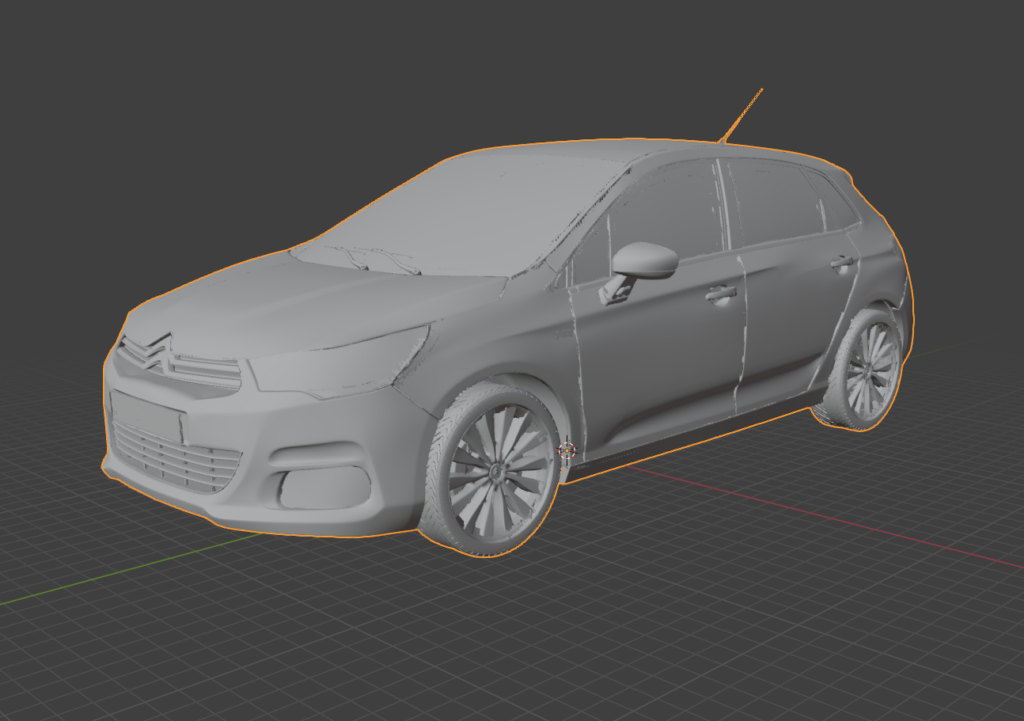The image size is (1024, 721).
Task: Click the windshield wipers
Action: (376, 259)
